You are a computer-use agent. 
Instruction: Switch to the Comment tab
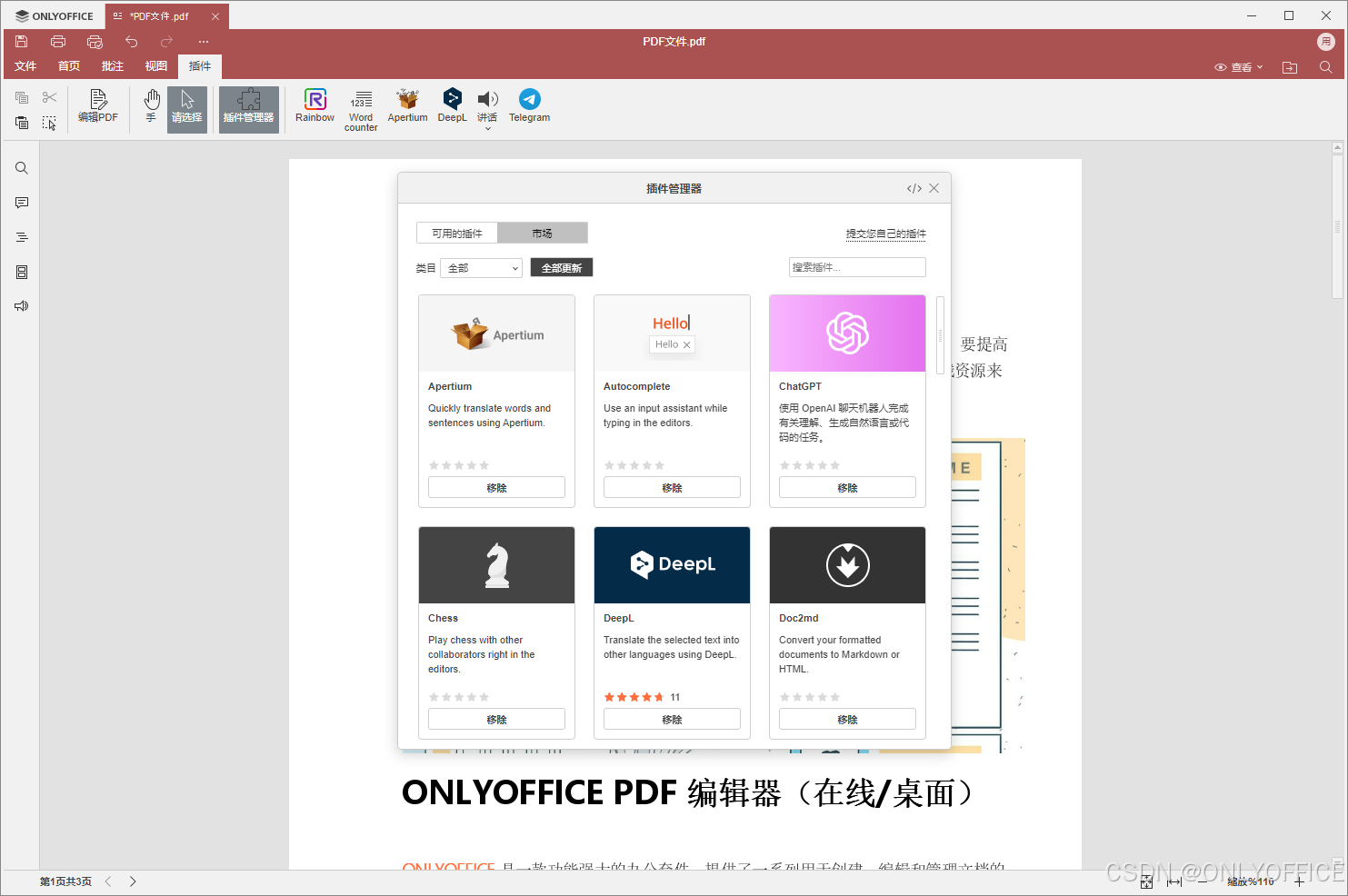pos(113,66)
